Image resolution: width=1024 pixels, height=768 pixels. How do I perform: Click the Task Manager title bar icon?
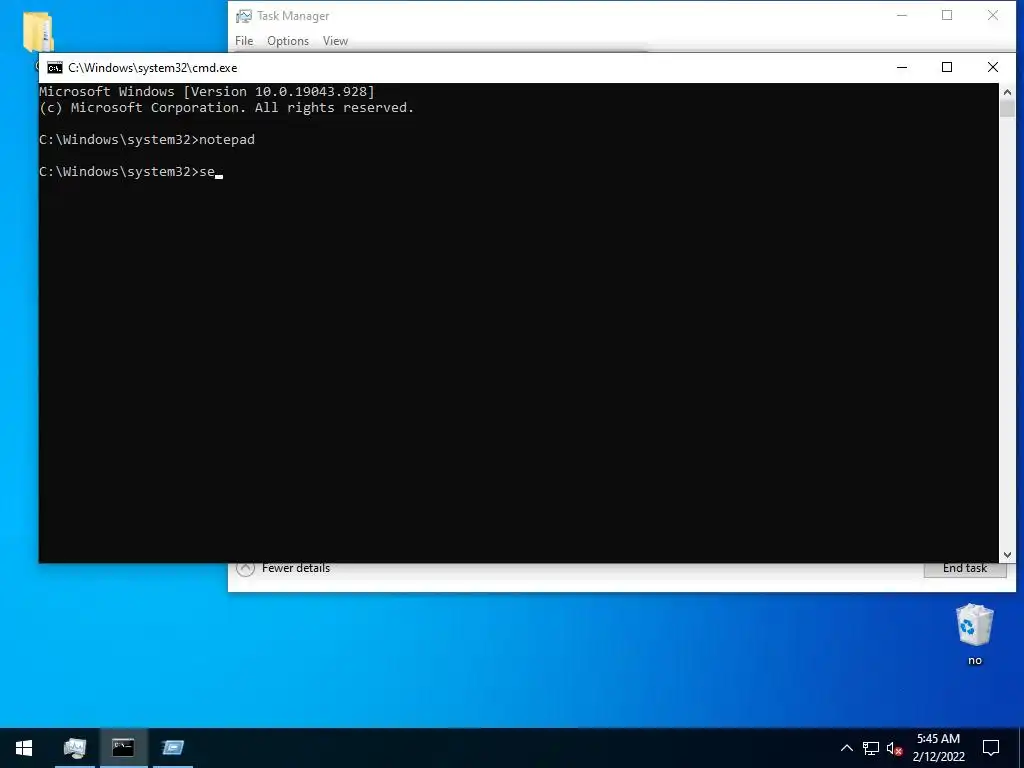(x=244, y=16)
